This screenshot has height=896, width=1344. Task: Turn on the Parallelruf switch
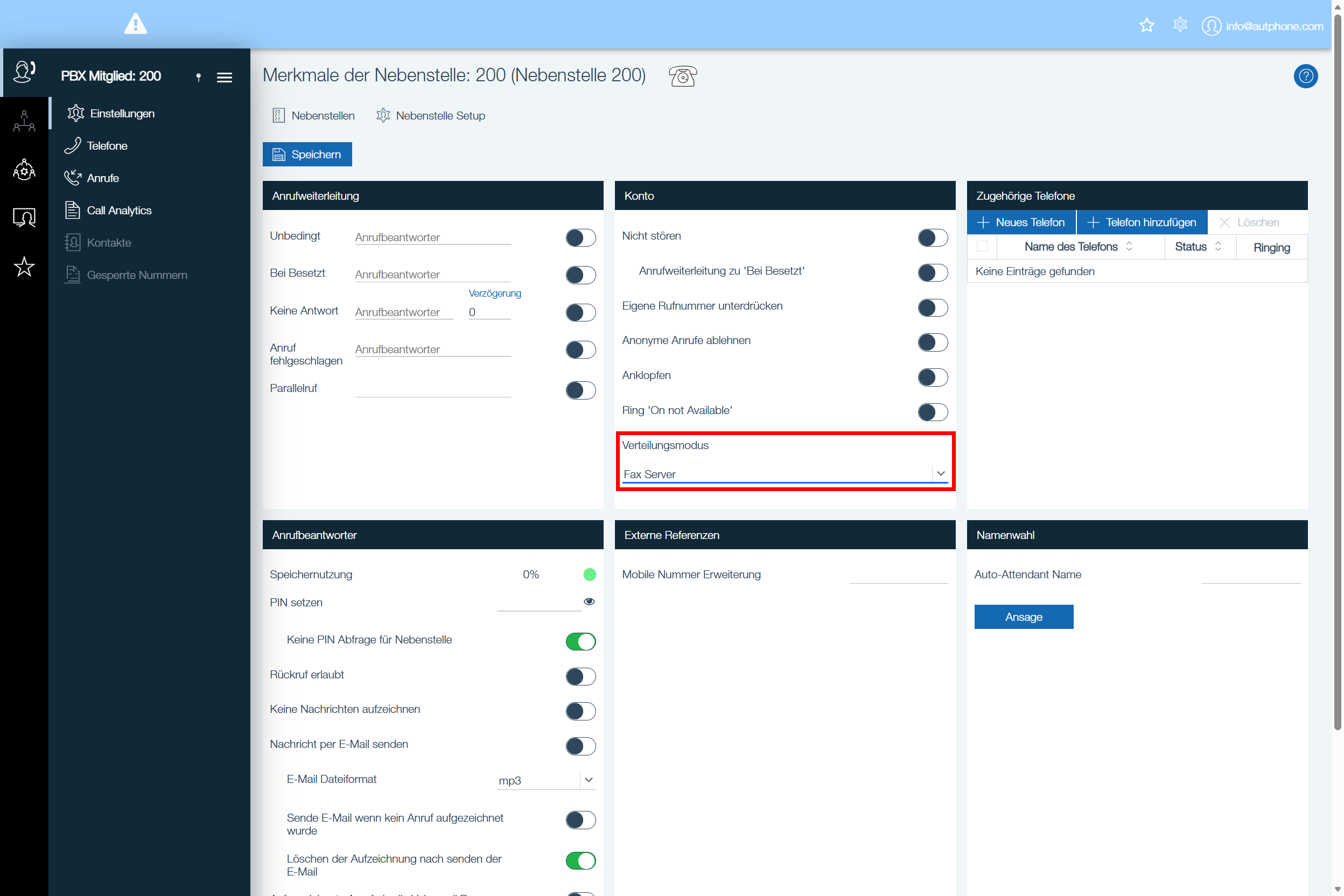(580, 390)
